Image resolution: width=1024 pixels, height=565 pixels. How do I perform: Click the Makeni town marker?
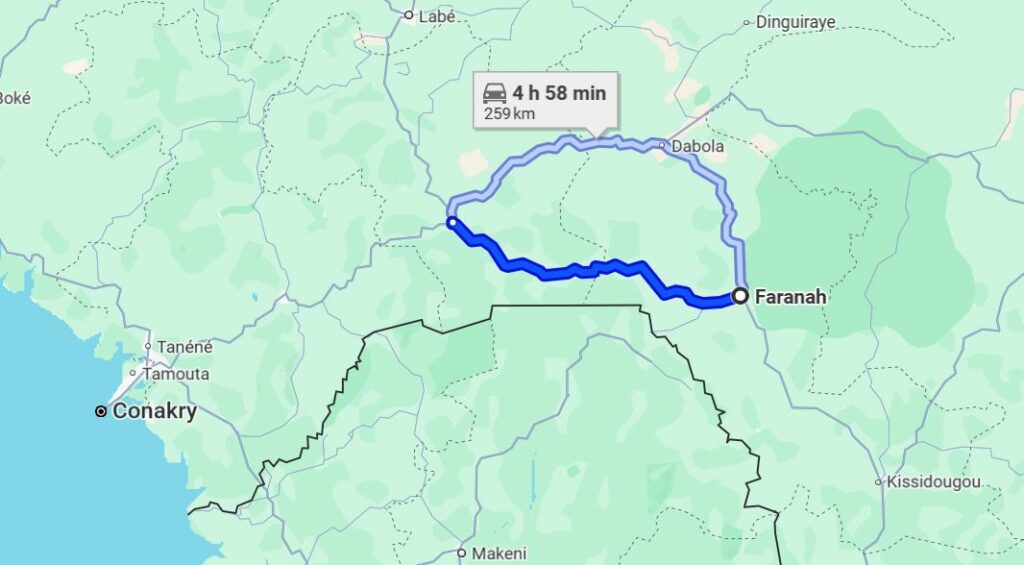(x=461, y=553)
